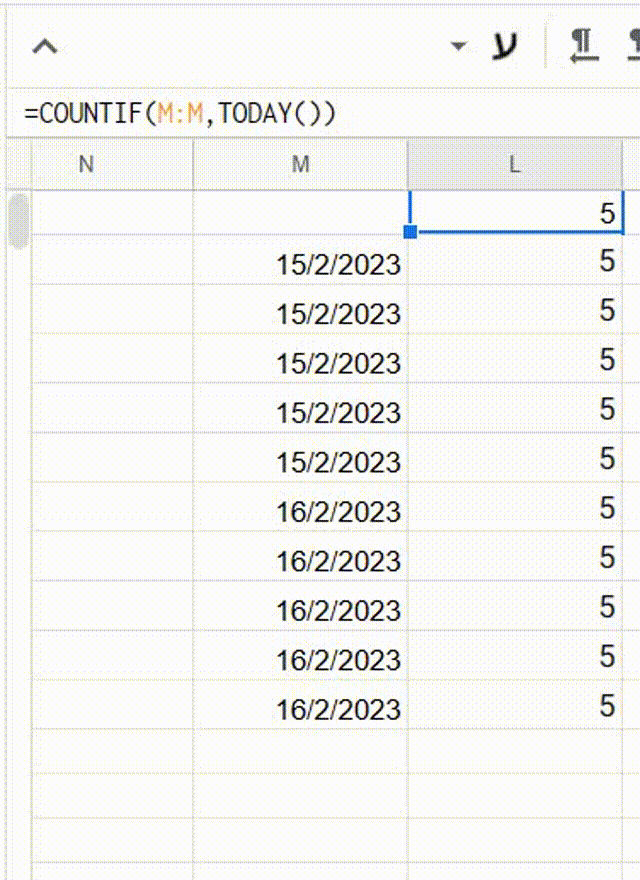This screenshot has height=880, width=640.
Task: Click the vertical scrollbar thumb
Action: pyautogui.click(x=18, y=220)
